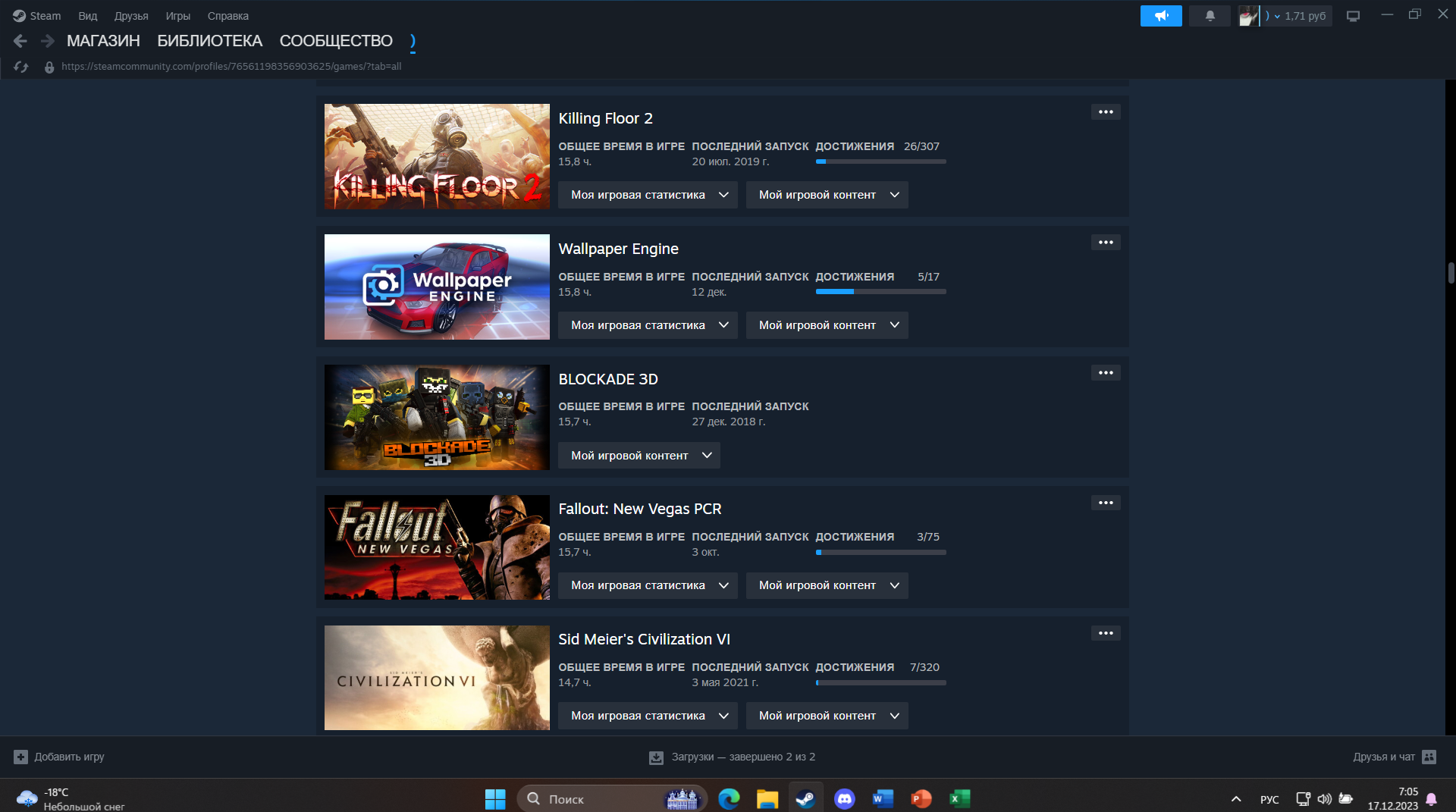Open the Справка menu
The image size is (1456, 812).
tap(228, 16)
